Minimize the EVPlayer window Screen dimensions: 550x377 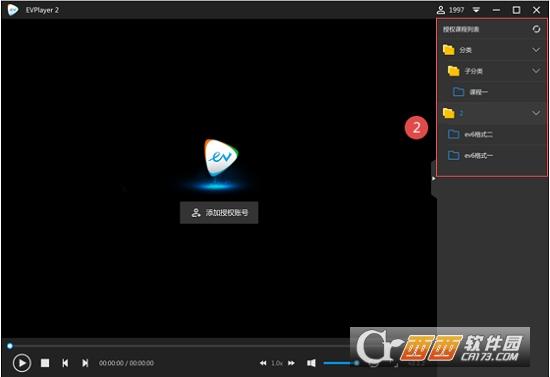tap(496, 10)
